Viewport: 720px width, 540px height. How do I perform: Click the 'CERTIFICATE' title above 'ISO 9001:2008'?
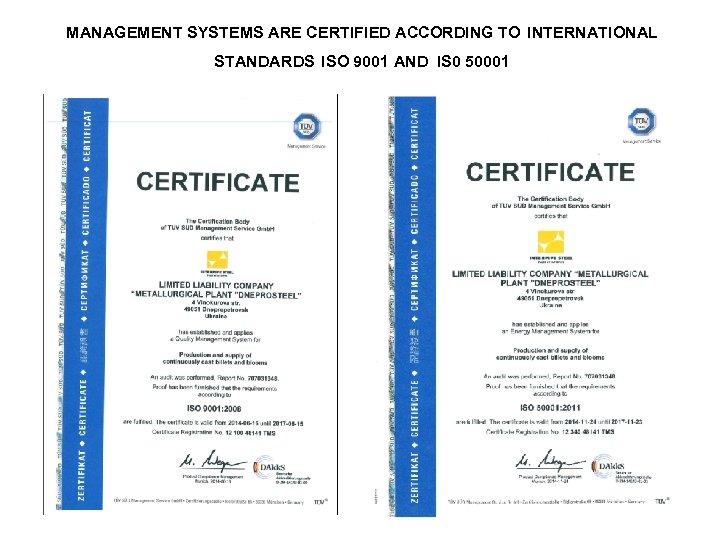(218, 182)
